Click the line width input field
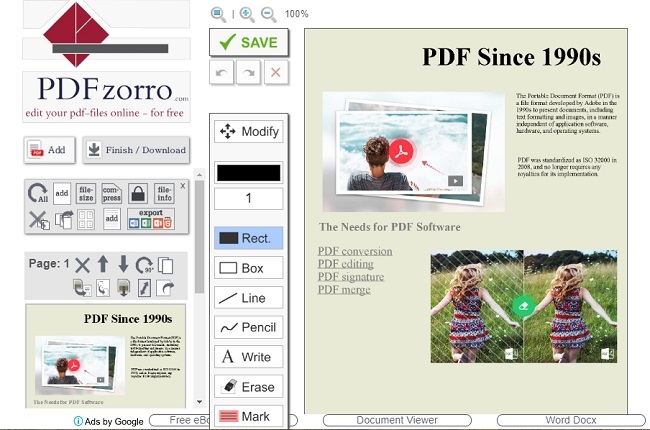 pos(248,199)
